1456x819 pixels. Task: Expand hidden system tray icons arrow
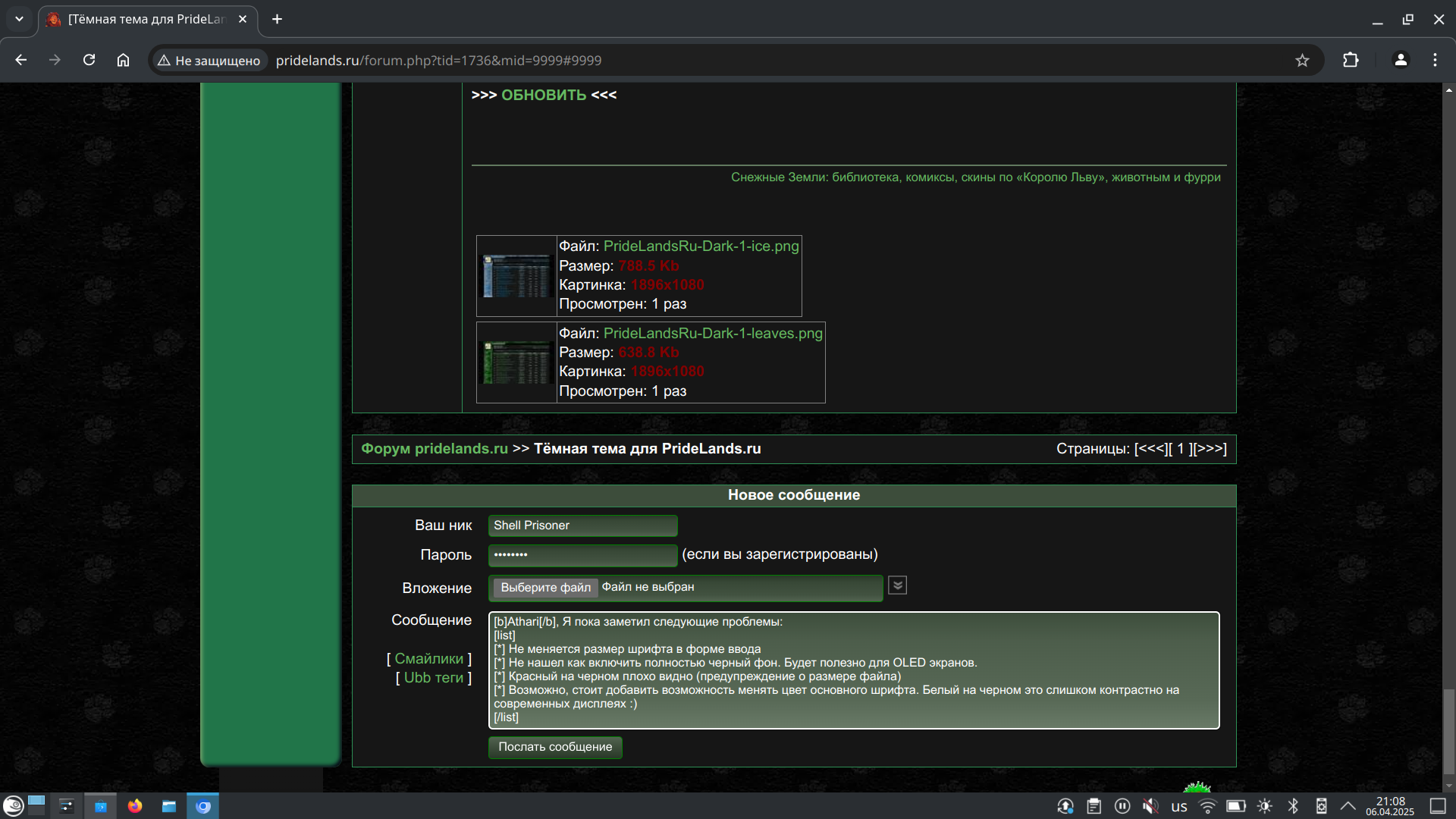tap(1348, 806)
